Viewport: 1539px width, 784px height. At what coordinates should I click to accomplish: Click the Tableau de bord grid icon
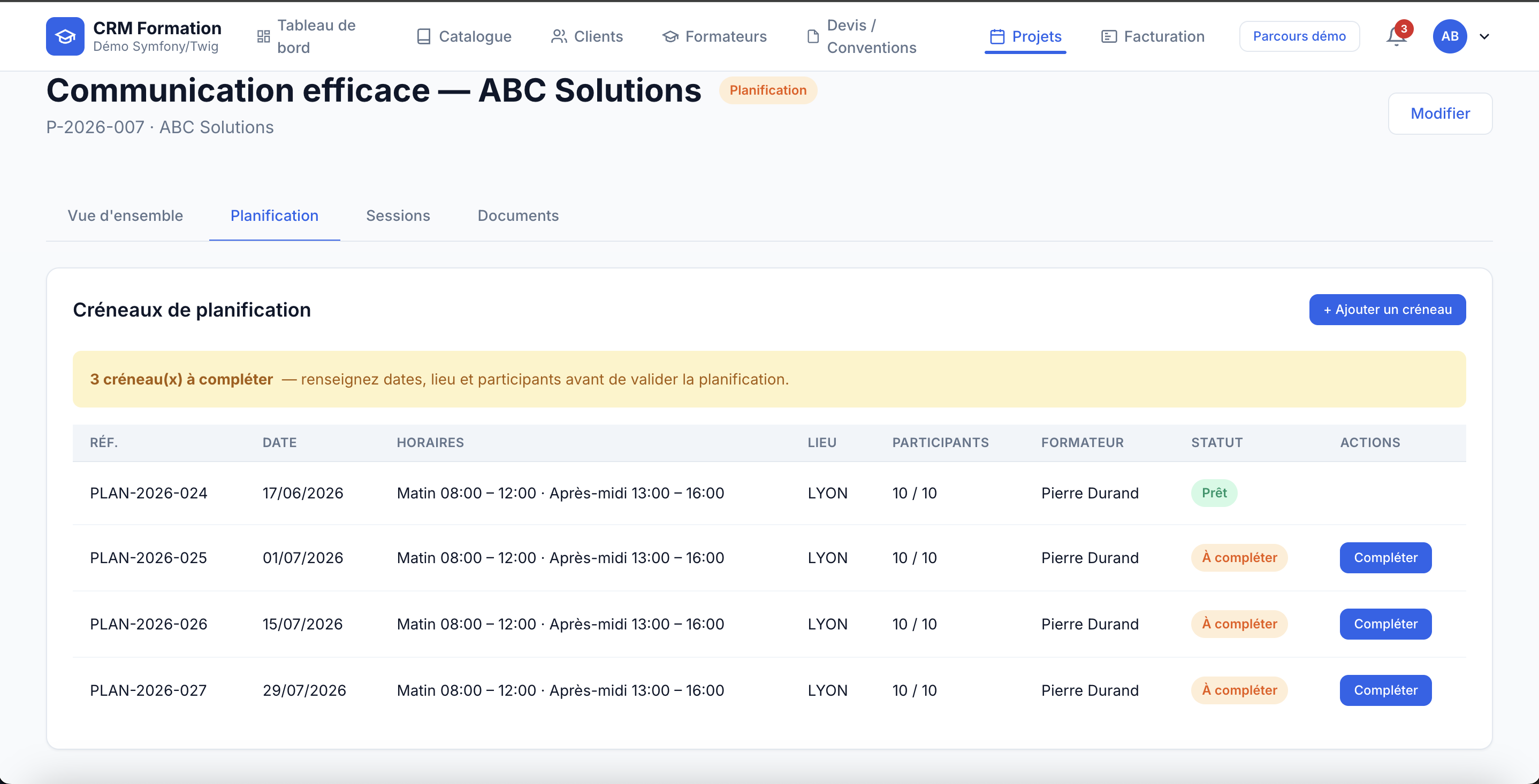263,36
